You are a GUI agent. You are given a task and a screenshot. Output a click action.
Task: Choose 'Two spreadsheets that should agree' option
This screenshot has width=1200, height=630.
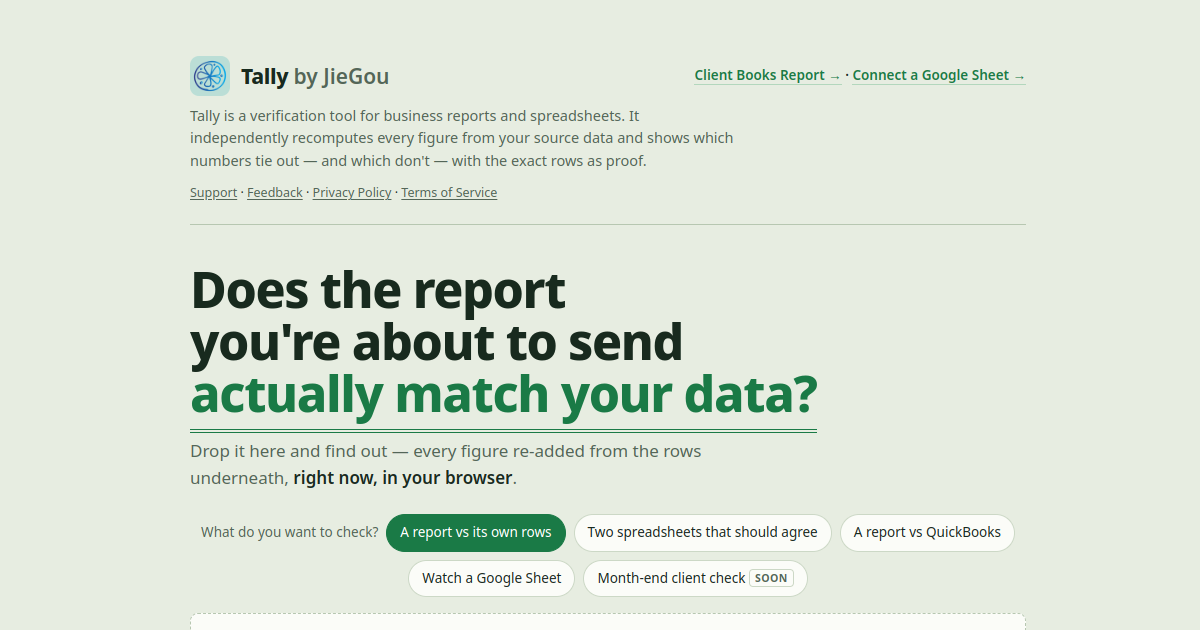coord(703,532)
